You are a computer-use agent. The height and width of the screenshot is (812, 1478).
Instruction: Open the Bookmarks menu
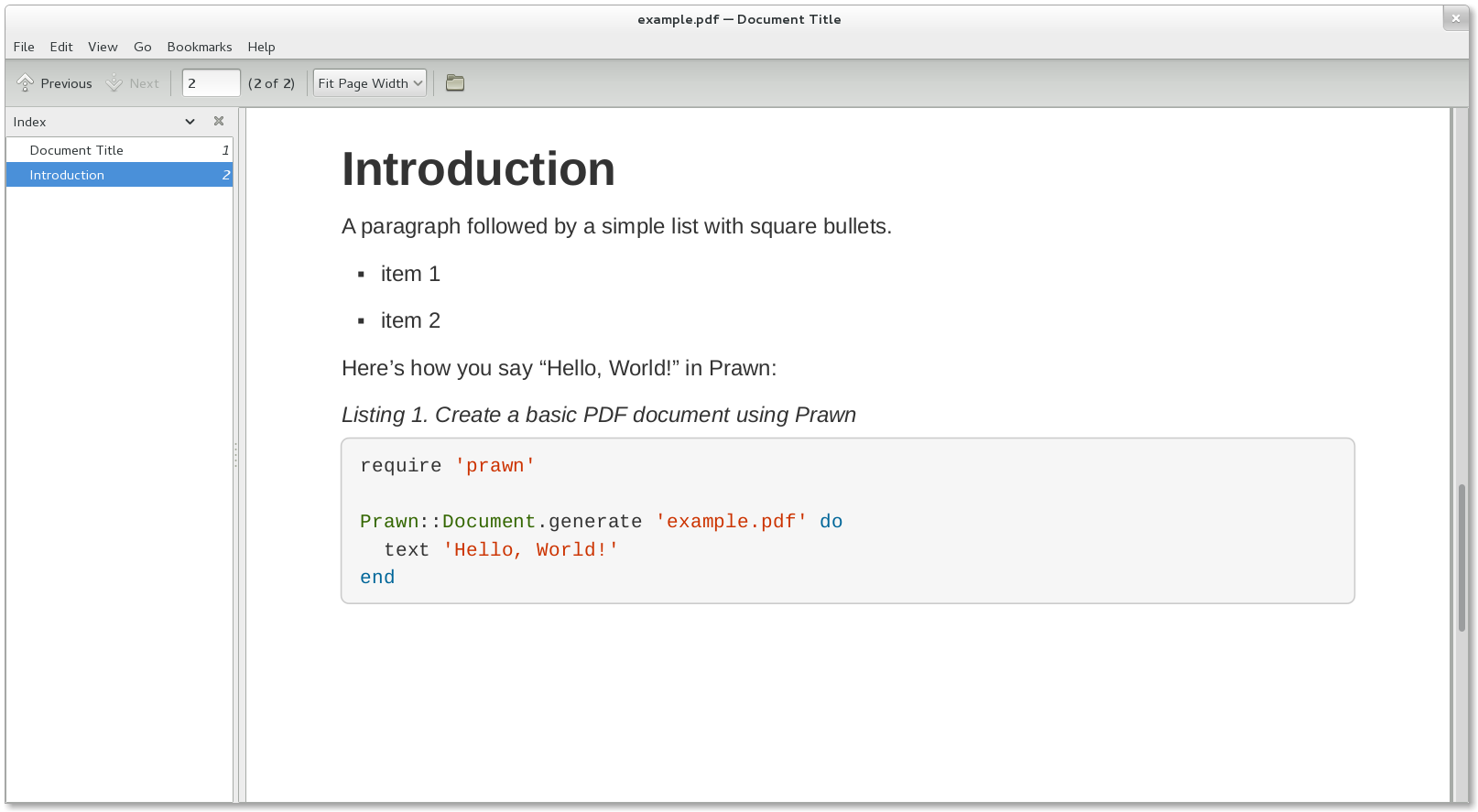(199, 47)
